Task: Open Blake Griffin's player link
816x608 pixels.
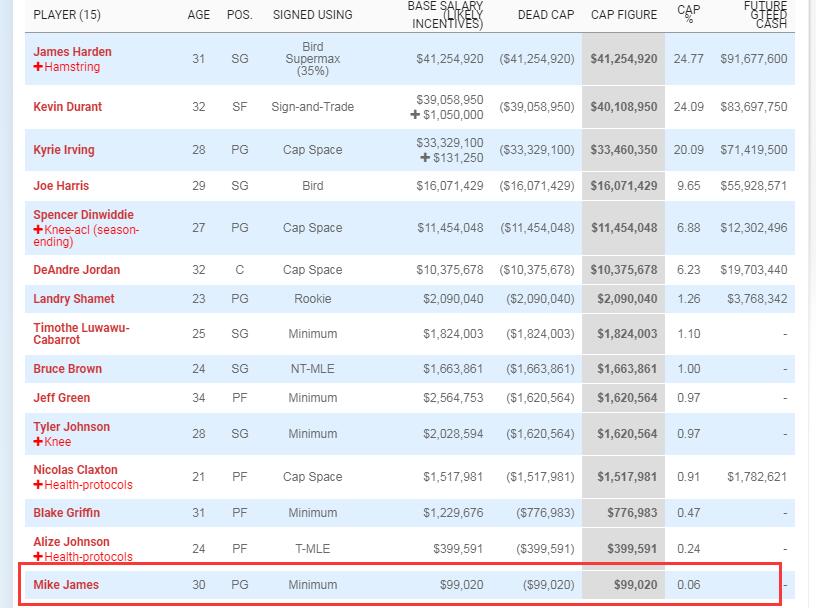Action: 67,513
